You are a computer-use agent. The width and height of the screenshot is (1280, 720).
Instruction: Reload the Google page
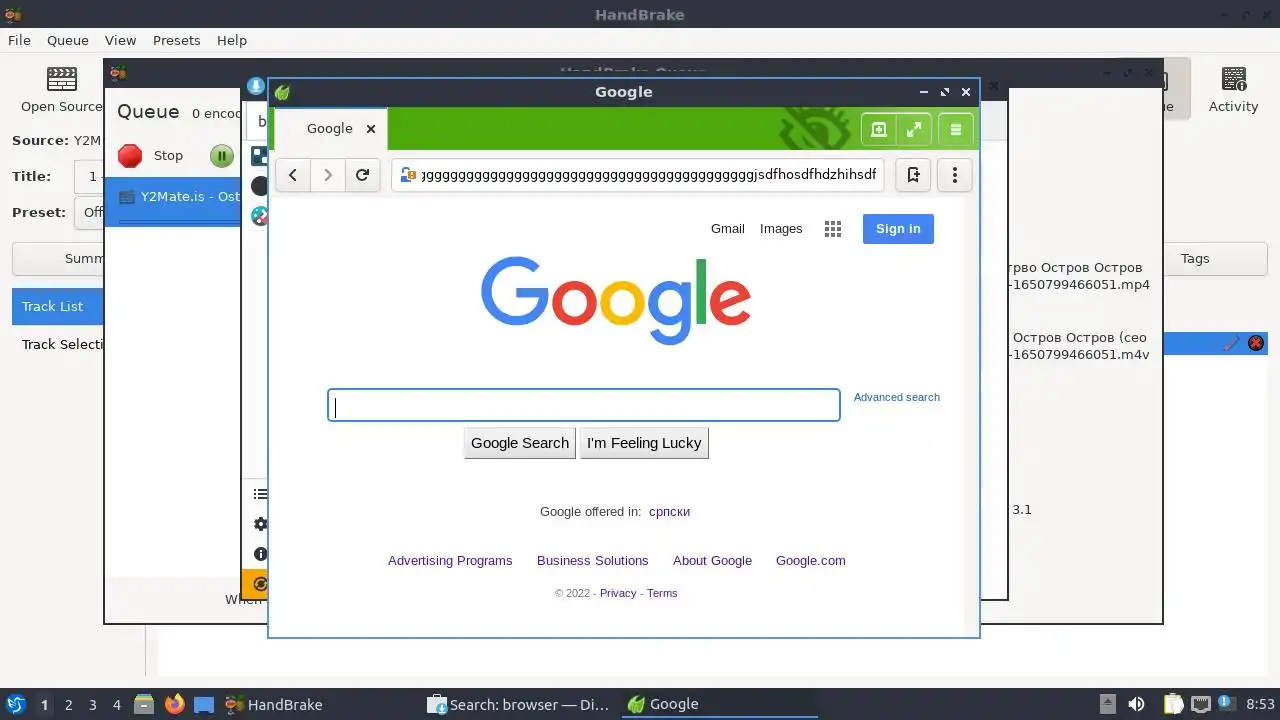[362, 175]
